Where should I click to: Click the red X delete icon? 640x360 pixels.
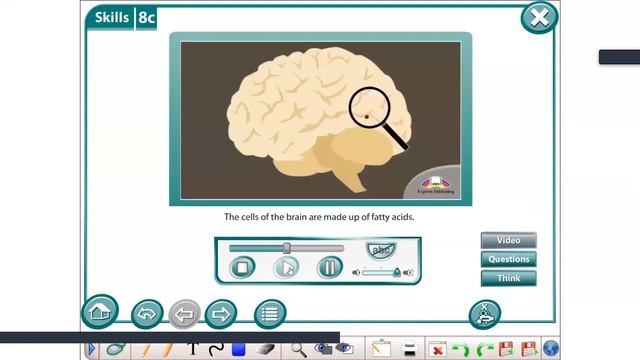click(438, 350)
